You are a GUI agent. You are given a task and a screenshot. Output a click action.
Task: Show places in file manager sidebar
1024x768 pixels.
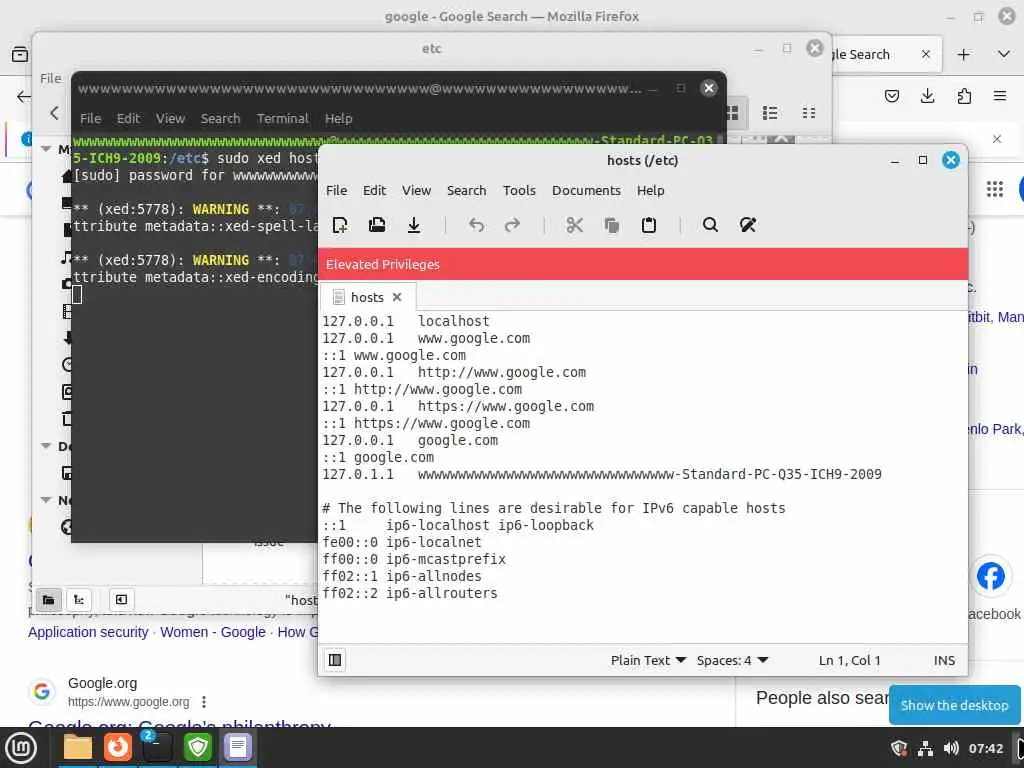(x=48, y=600)
